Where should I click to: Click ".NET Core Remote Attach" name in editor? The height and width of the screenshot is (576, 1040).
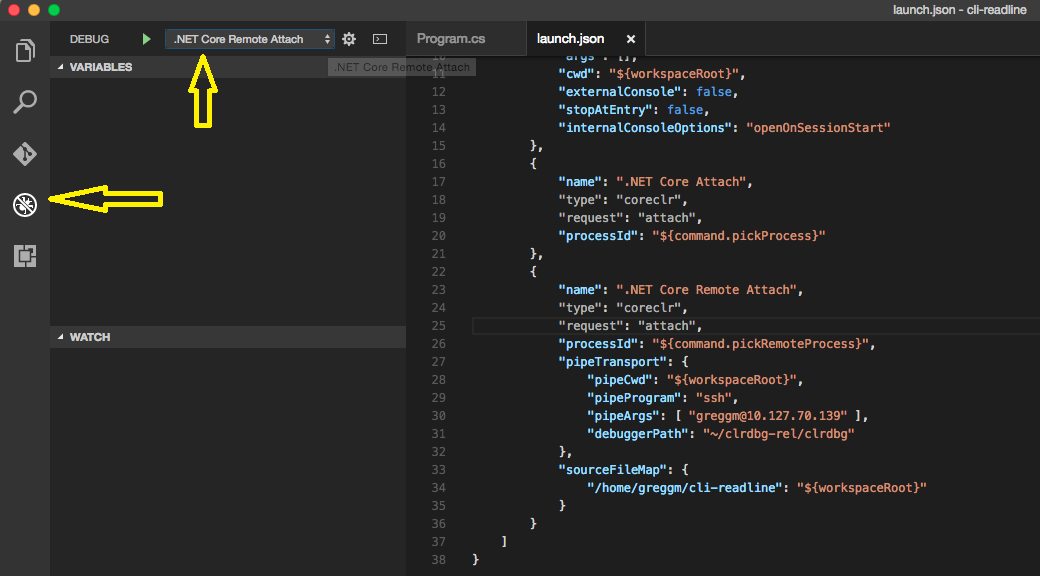point(706,290)
